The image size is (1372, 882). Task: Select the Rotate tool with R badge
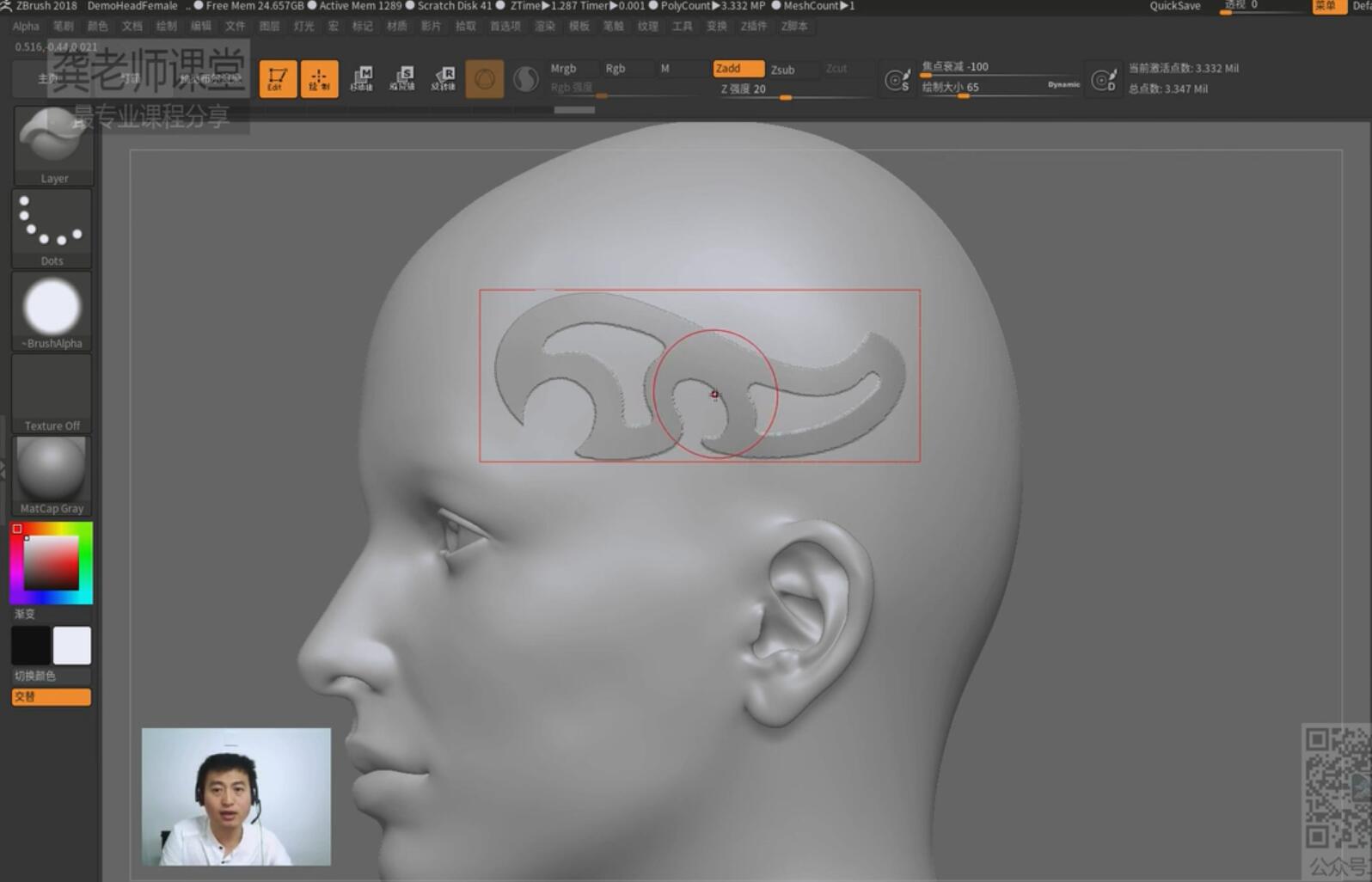(444, 79)
